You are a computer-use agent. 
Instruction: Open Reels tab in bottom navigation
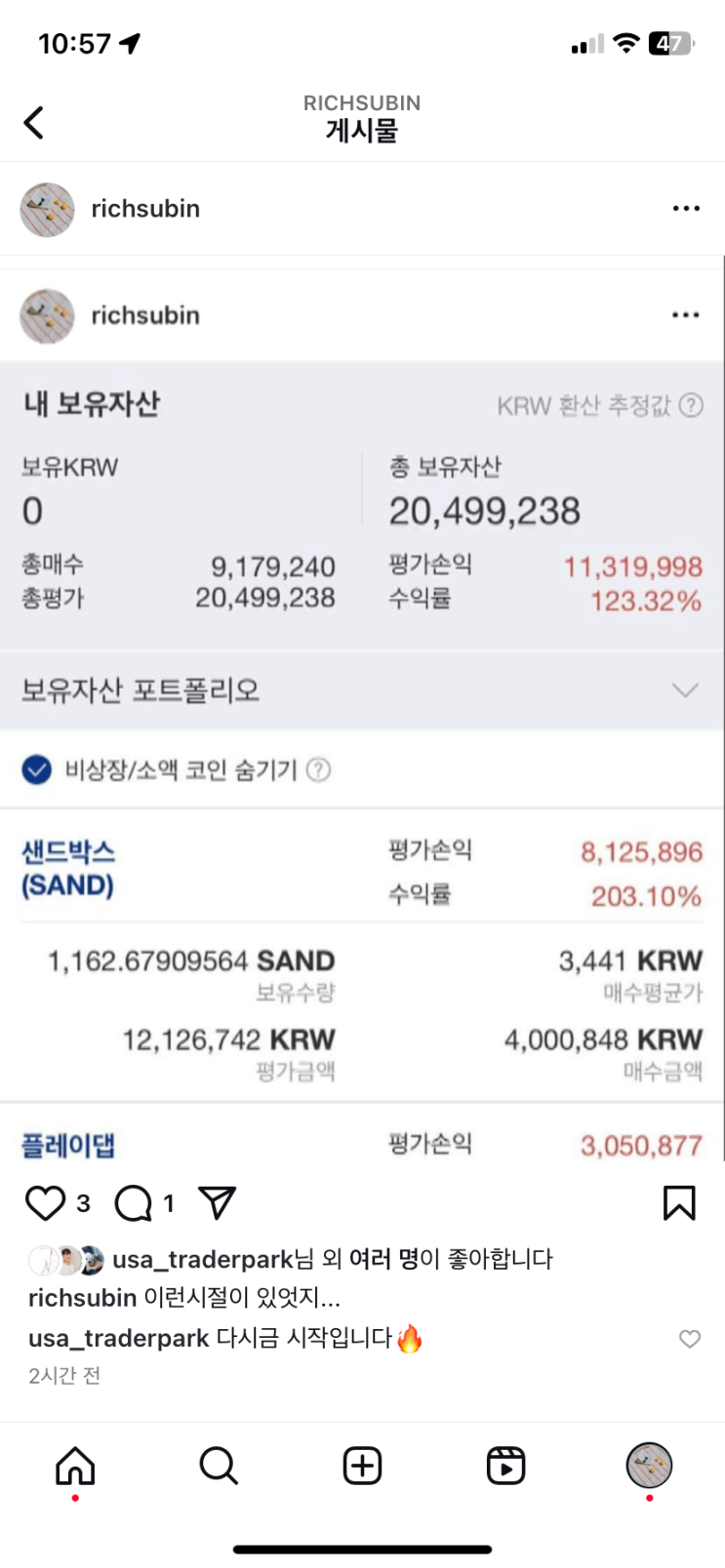click(505, 1466)
